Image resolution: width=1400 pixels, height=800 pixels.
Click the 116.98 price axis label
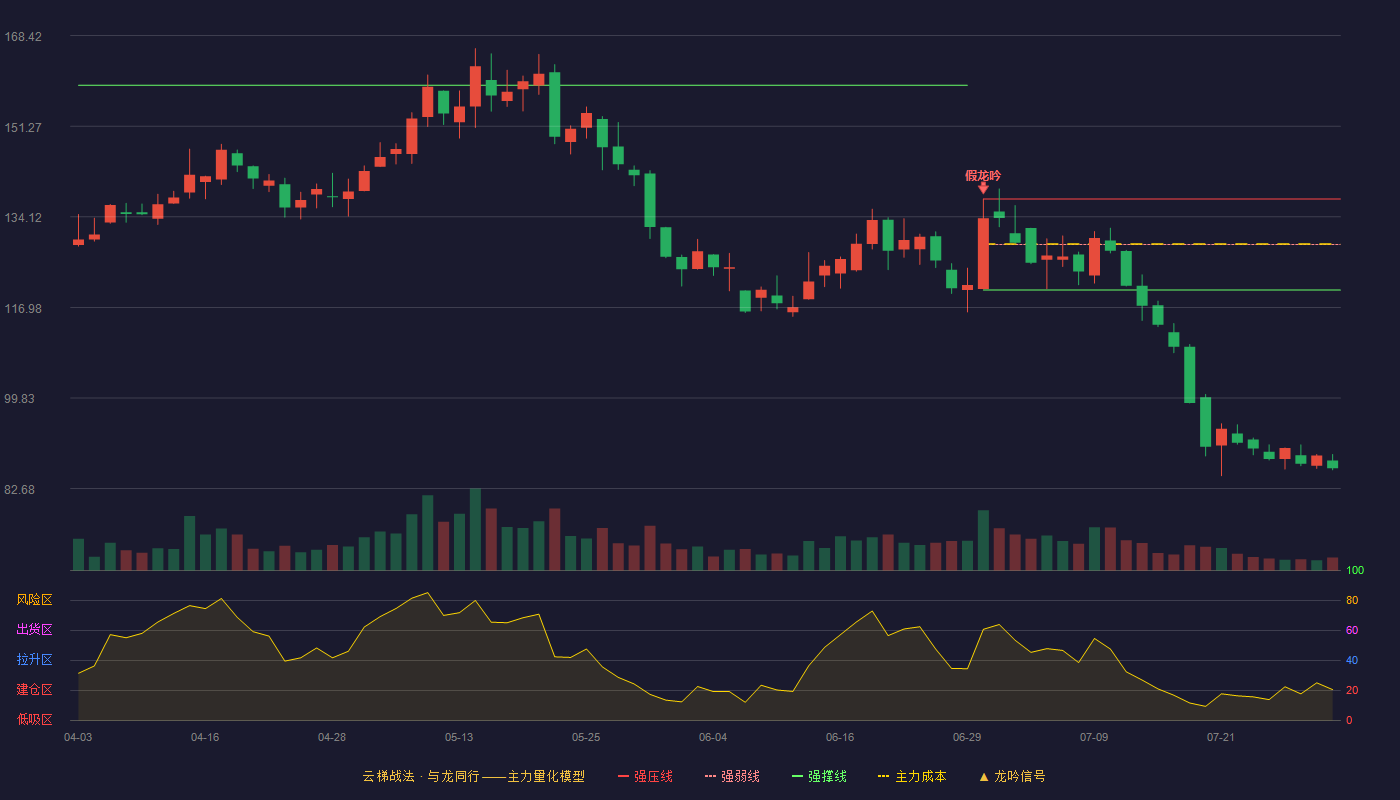(23, 308)
